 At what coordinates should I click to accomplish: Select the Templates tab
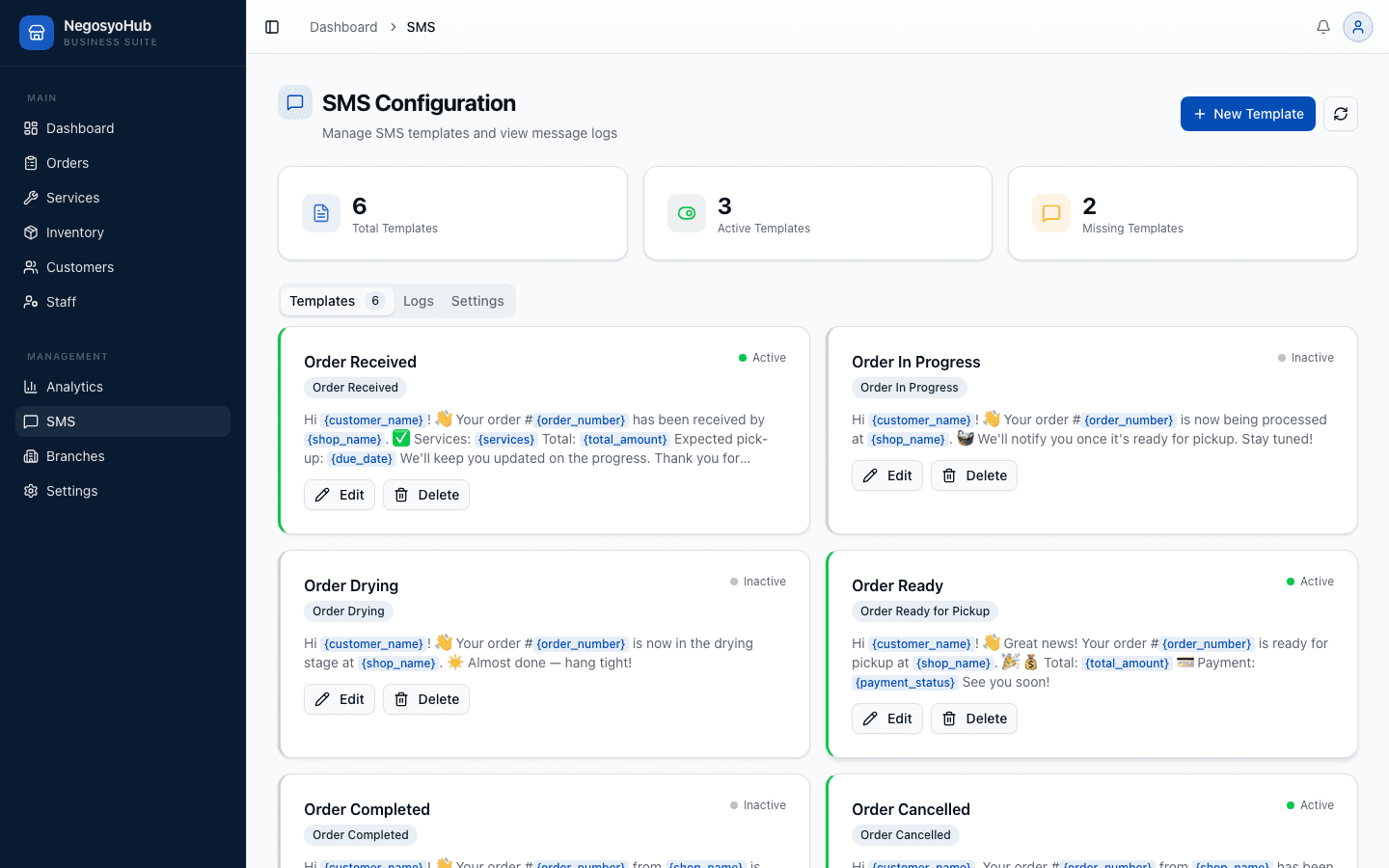click(x=336, y=301)
